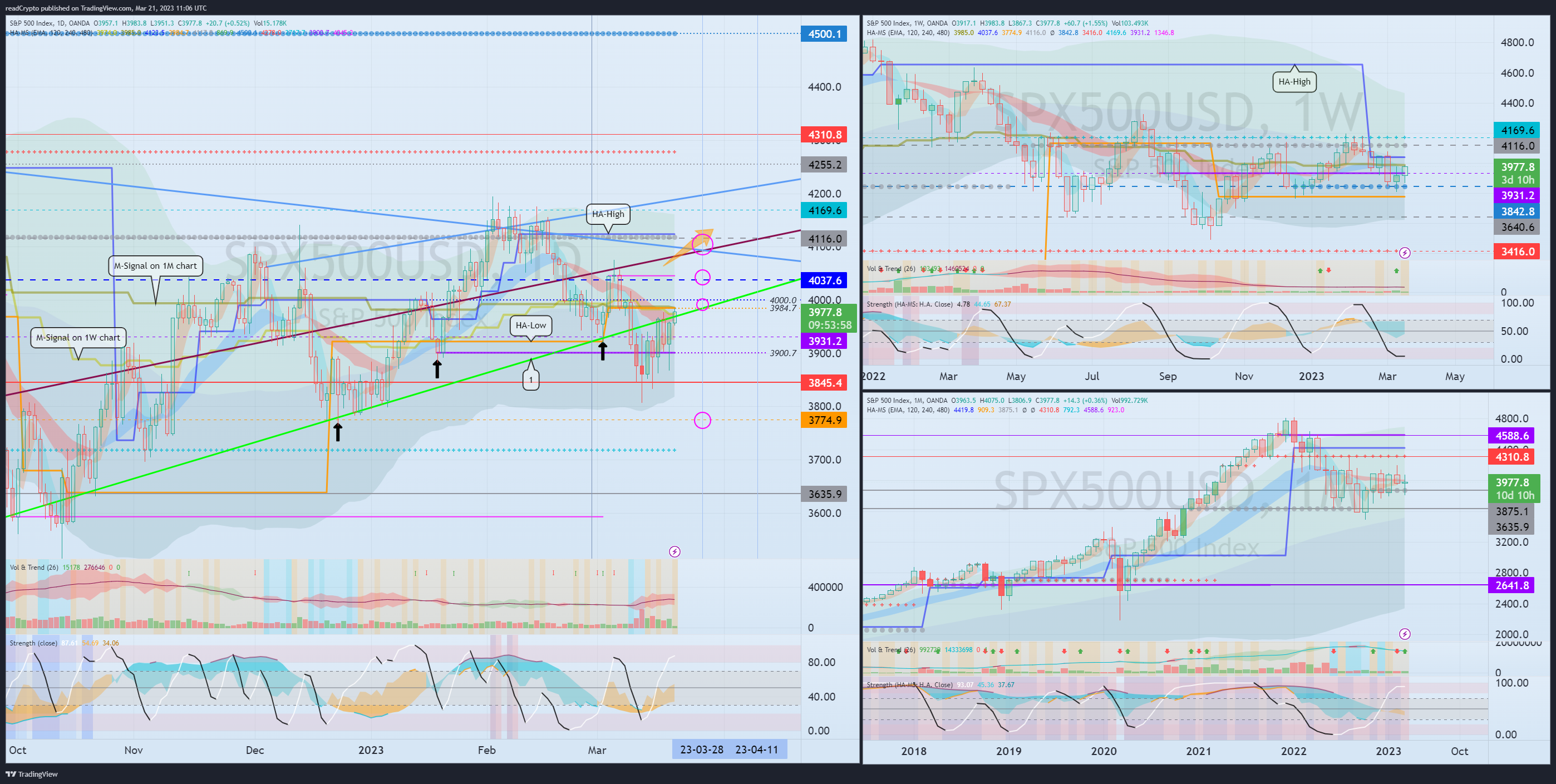Click the gray 3640.6 label on weekly chart
This screenshot has width=1556, height=784.
[x=1518, y=227]
